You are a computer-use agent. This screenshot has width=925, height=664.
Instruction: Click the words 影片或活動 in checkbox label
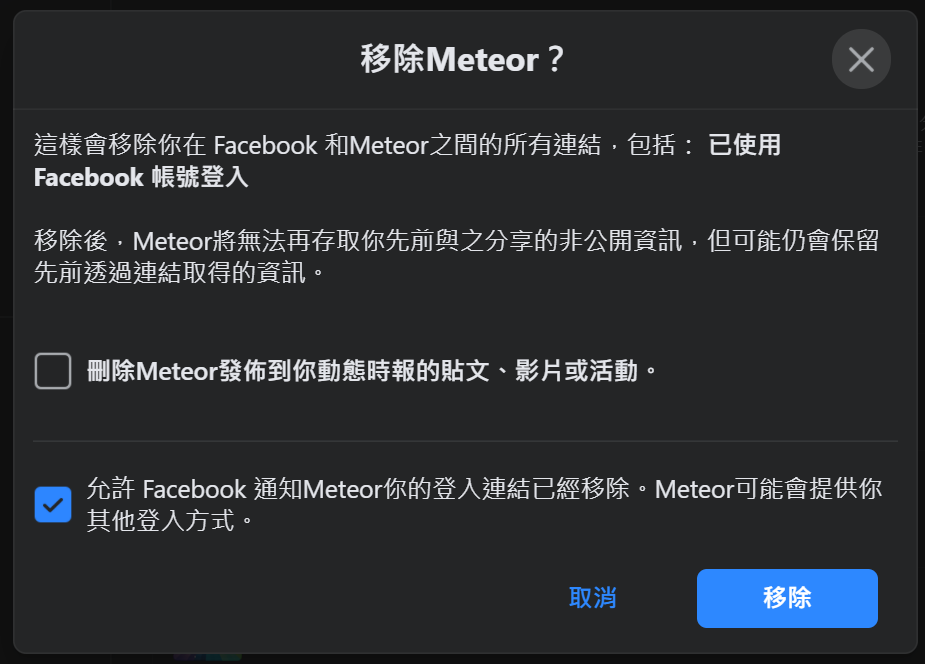coord(576,371)
